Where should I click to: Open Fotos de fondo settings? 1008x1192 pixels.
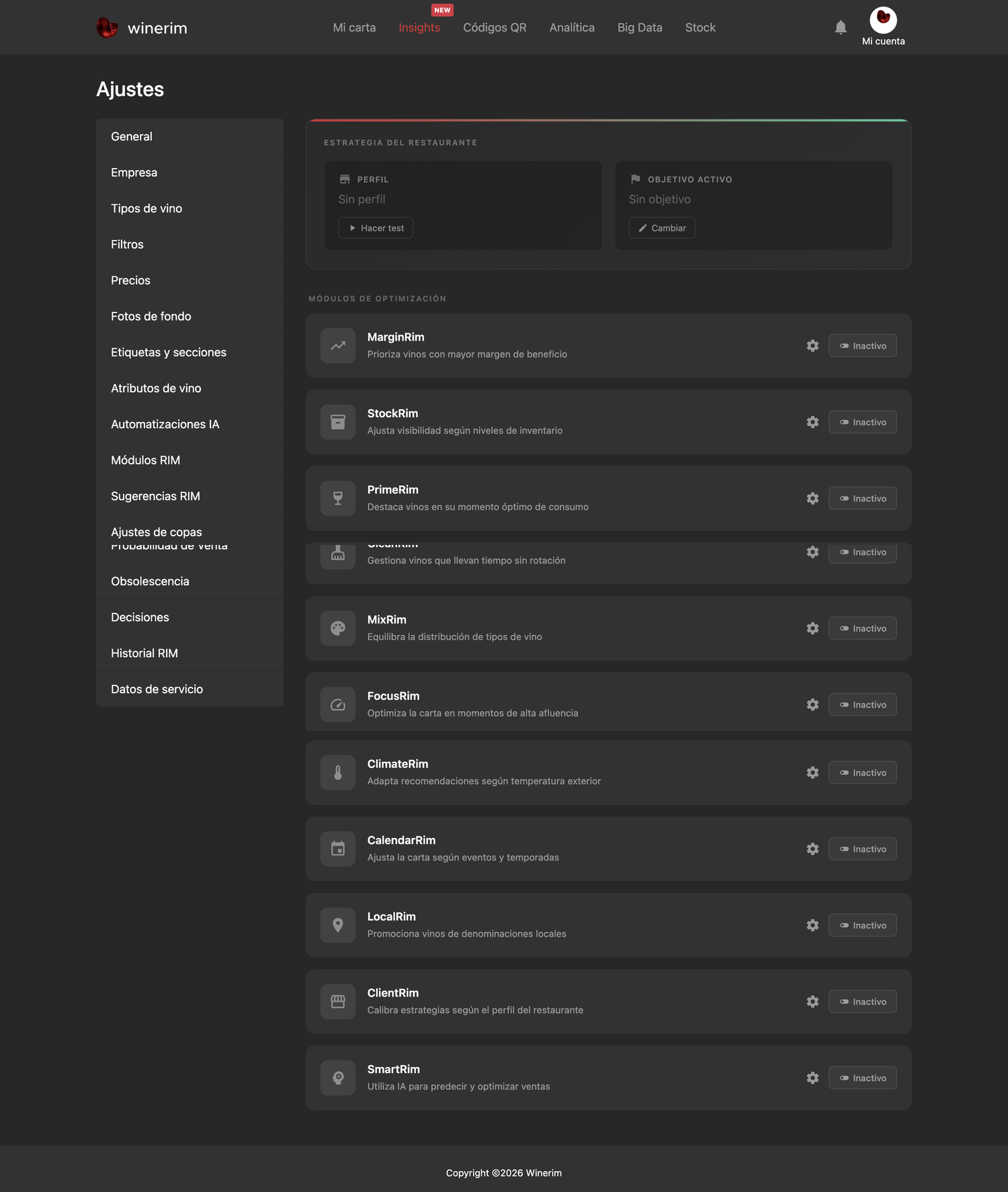(190, 316)
